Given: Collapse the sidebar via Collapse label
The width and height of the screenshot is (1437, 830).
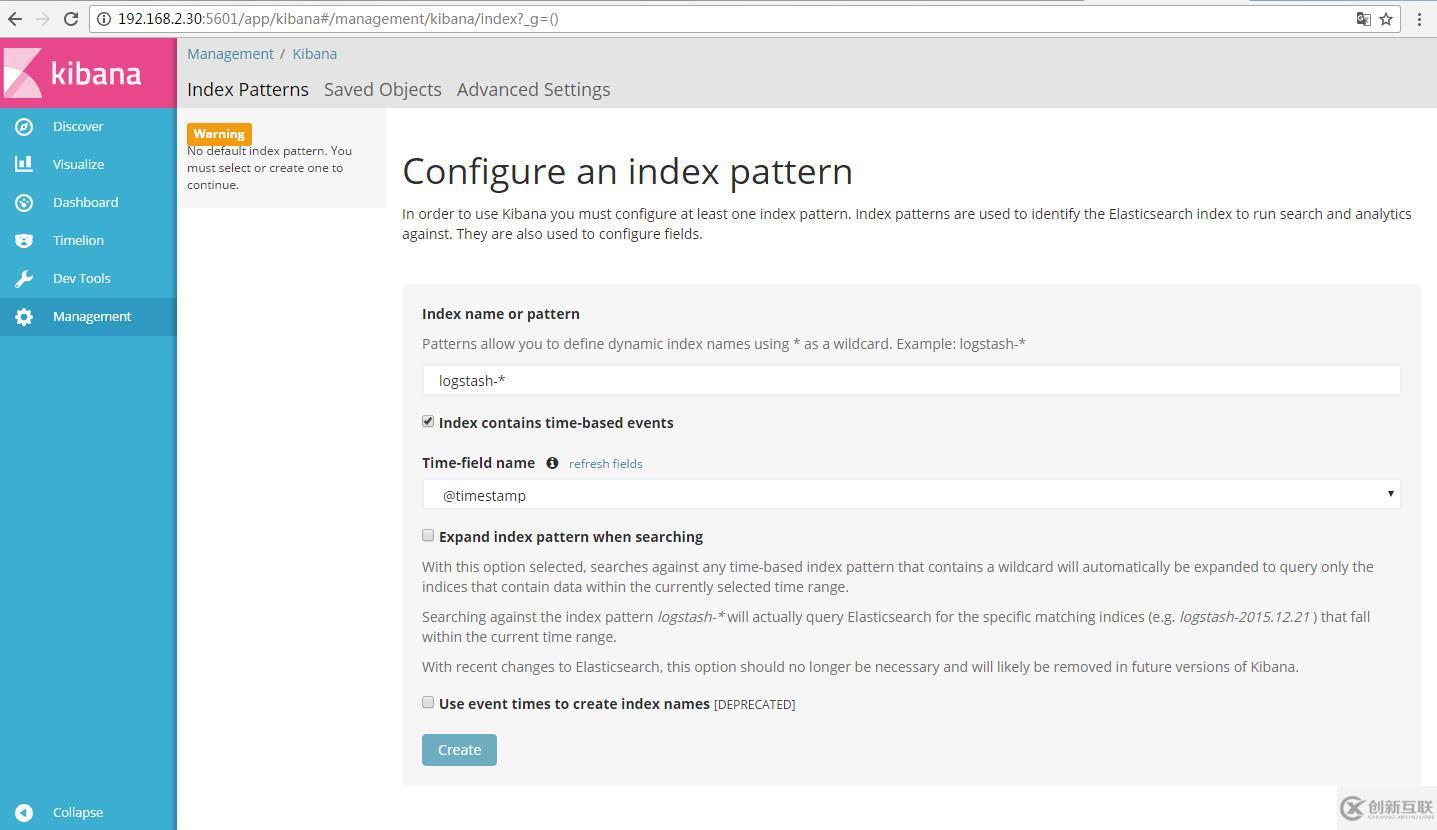Looking at the screenshot, I should [x=78, y=812].
